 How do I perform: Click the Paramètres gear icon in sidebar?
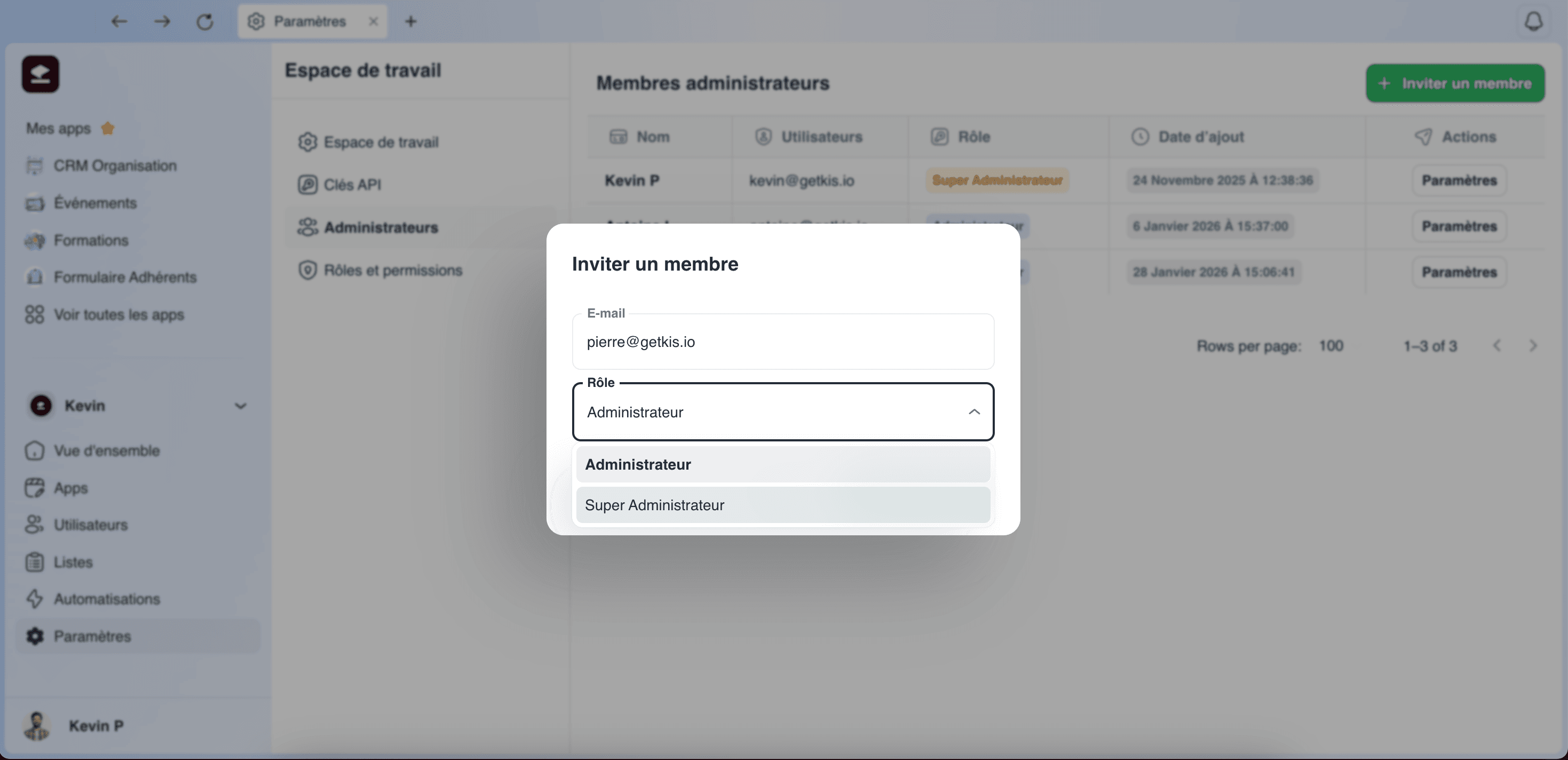pos(35,636)
